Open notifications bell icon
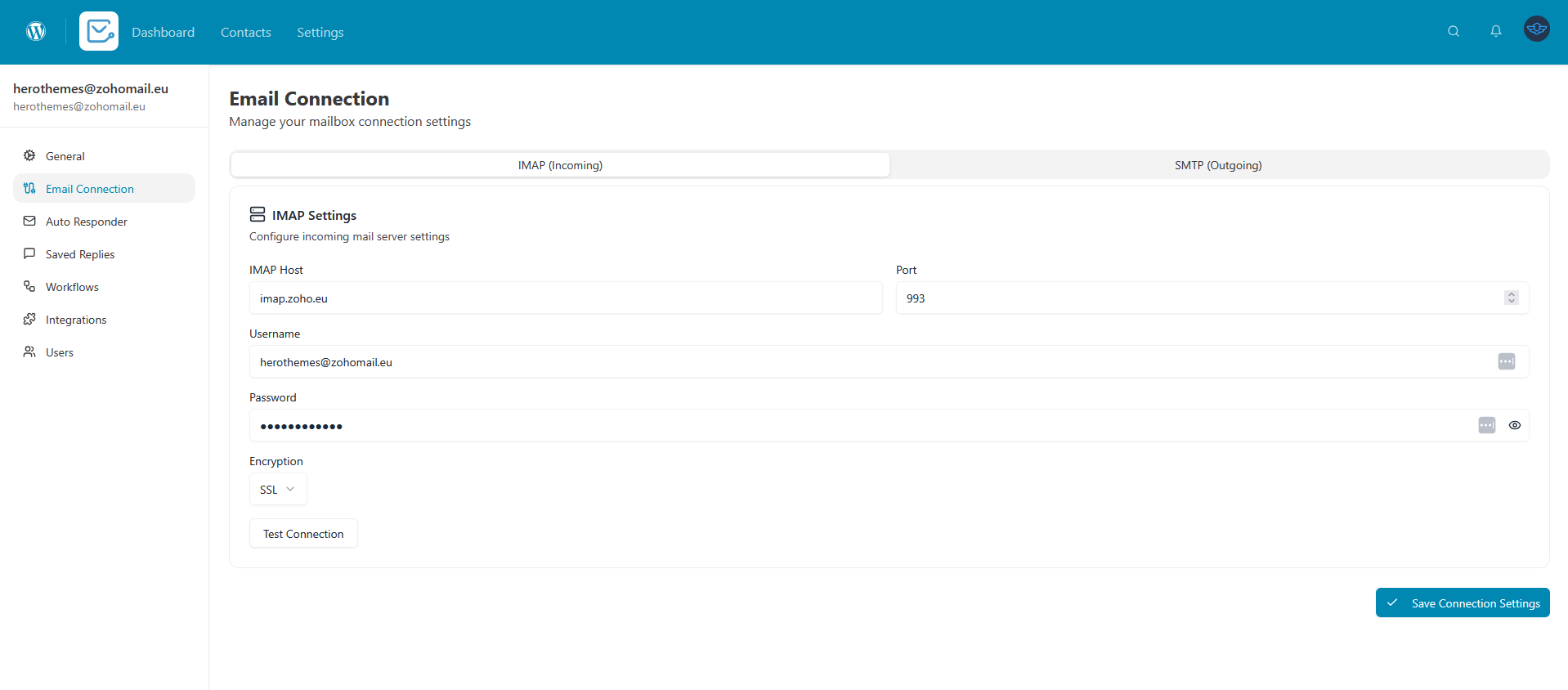1568x690 pixels. pos(1495,31)
